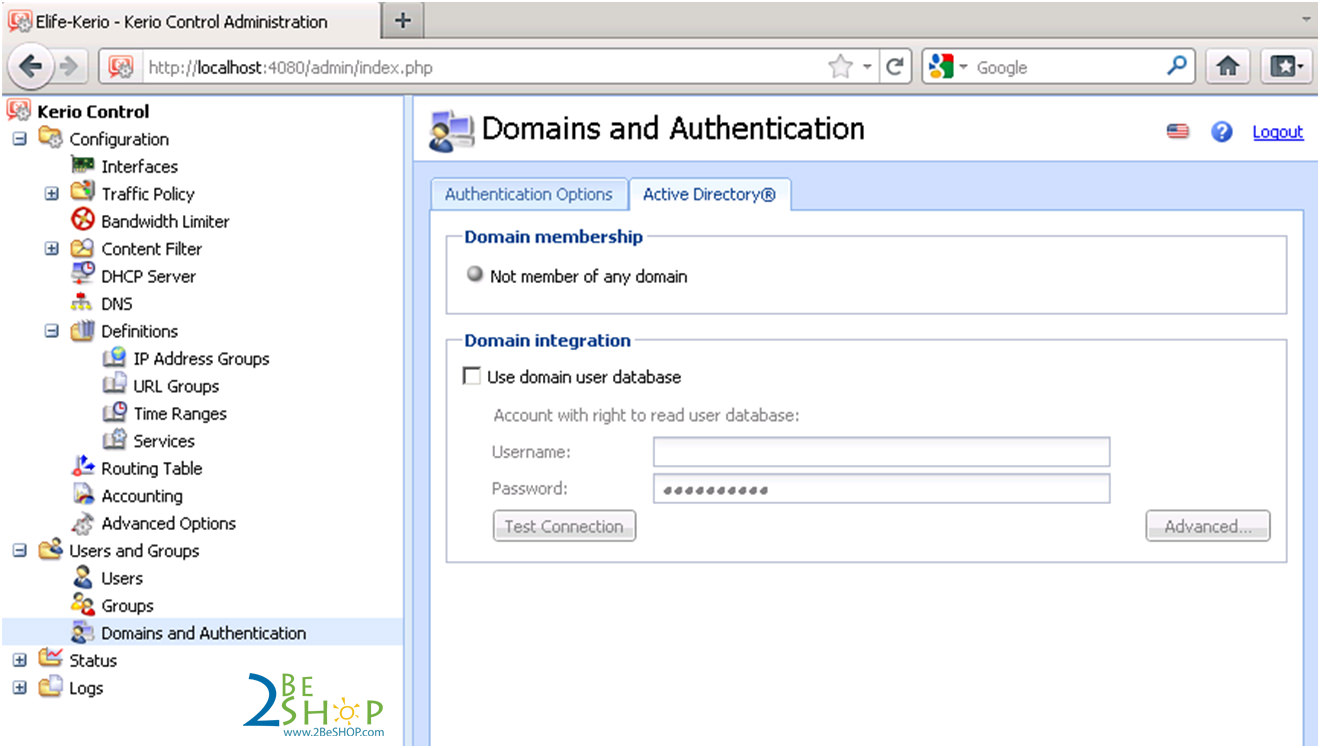1320x748 pixels.
Task: Expand the Content Filter node
Action: [x=52, y=249]
